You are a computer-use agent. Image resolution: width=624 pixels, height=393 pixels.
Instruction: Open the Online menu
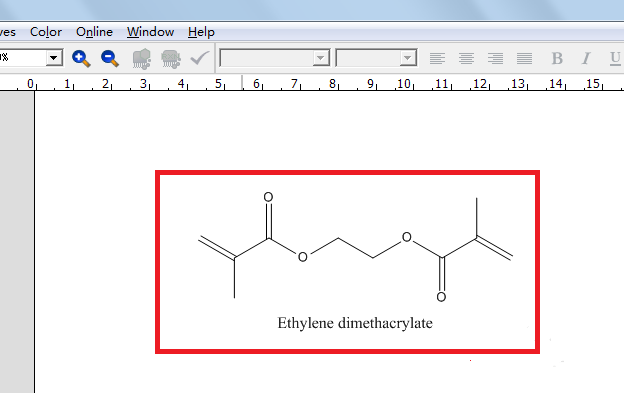94,32
